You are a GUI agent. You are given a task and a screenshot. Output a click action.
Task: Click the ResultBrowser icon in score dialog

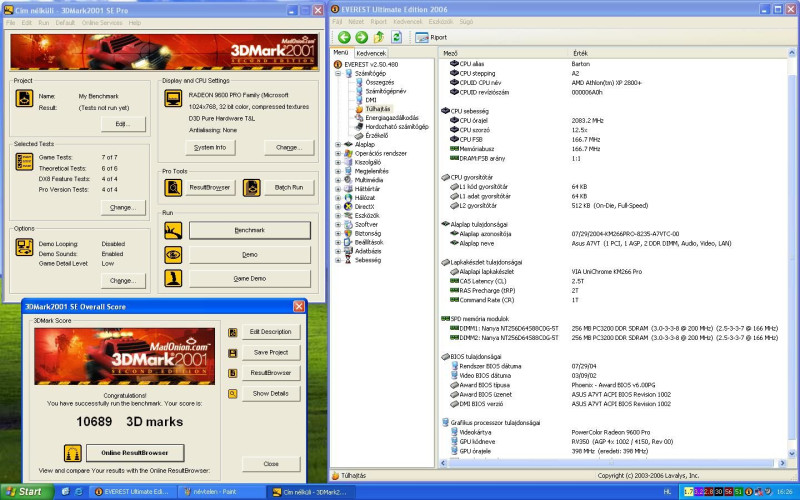[x=233, y=373]
